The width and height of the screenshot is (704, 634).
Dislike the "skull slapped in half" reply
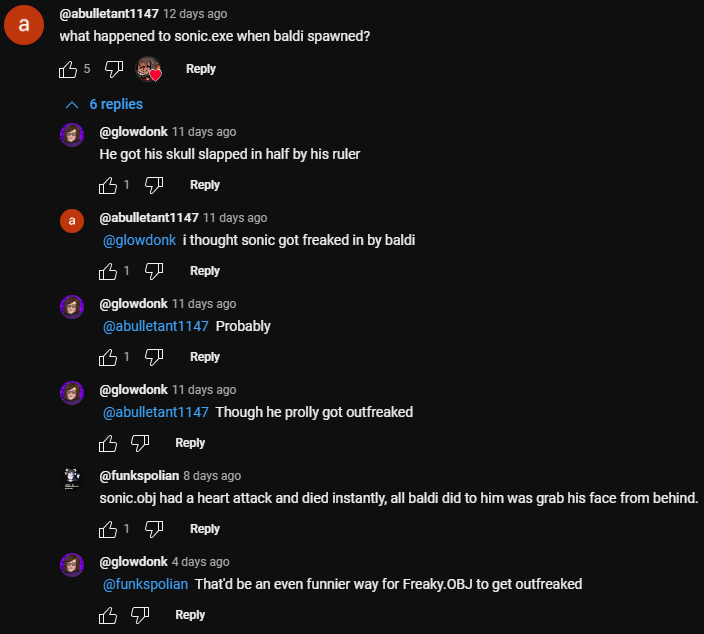154,185
